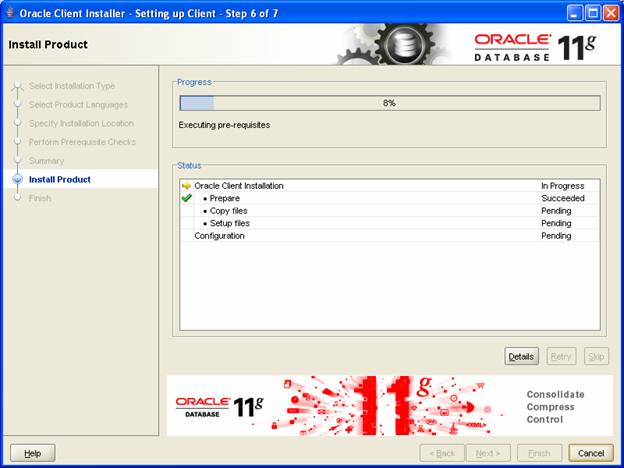Select the Finish step in sidebar

click(x=40, y=198)
